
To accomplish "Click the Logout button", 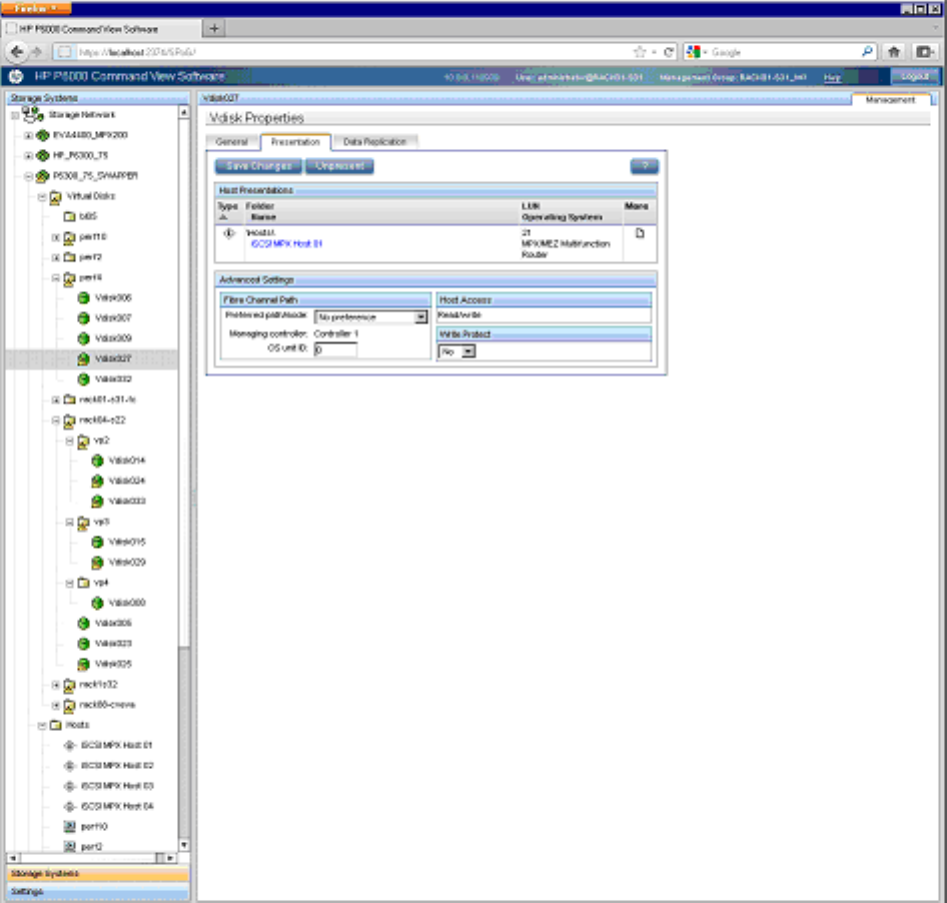I will pyautogui.click(x=914, y=77).
